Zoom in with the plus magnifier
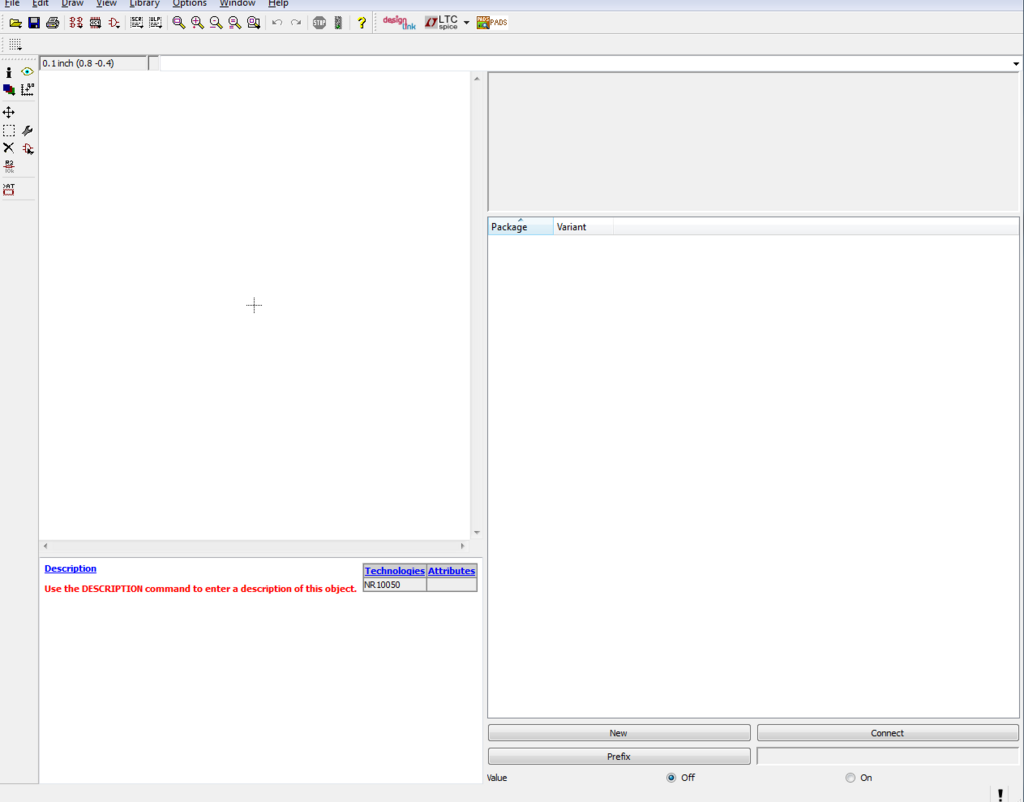1024x802 pixels. [197, 23]
